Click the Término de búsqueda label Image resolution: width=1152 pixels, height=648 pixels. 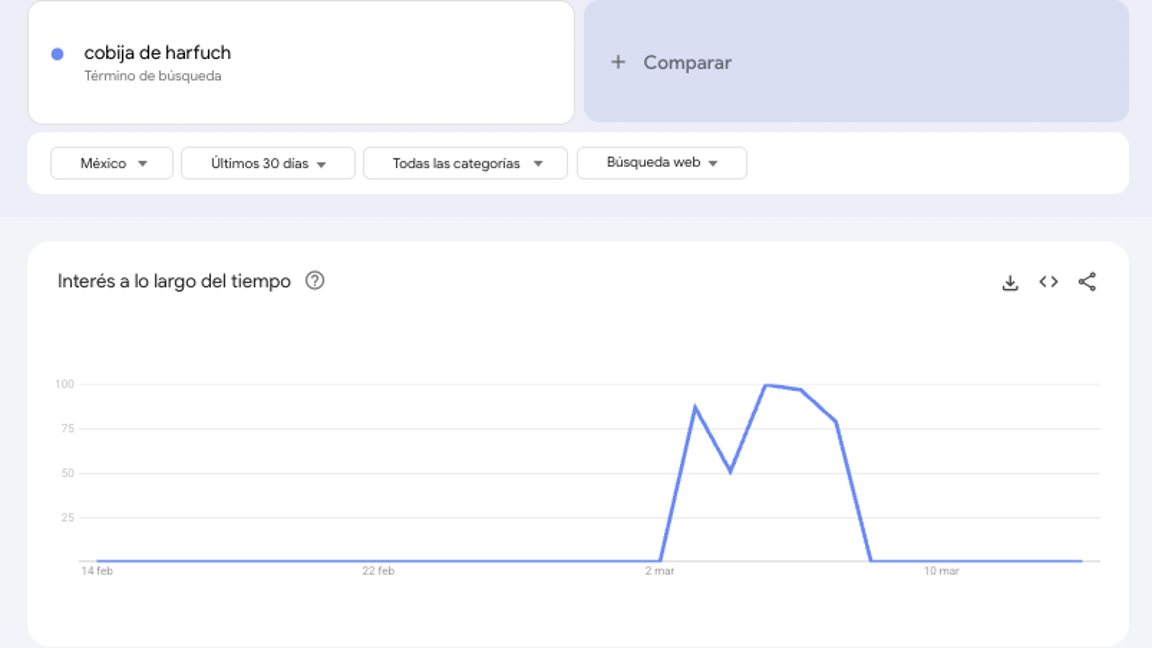153,76
